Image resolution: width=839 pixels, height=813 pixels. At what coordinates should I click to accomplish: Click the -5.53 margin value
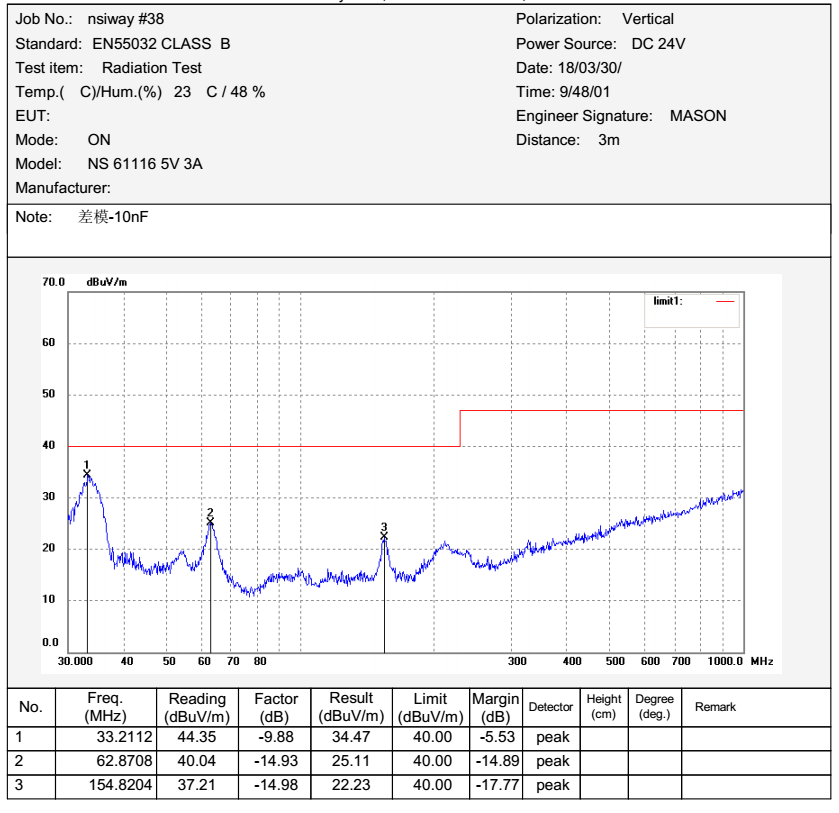pos(495,737)
